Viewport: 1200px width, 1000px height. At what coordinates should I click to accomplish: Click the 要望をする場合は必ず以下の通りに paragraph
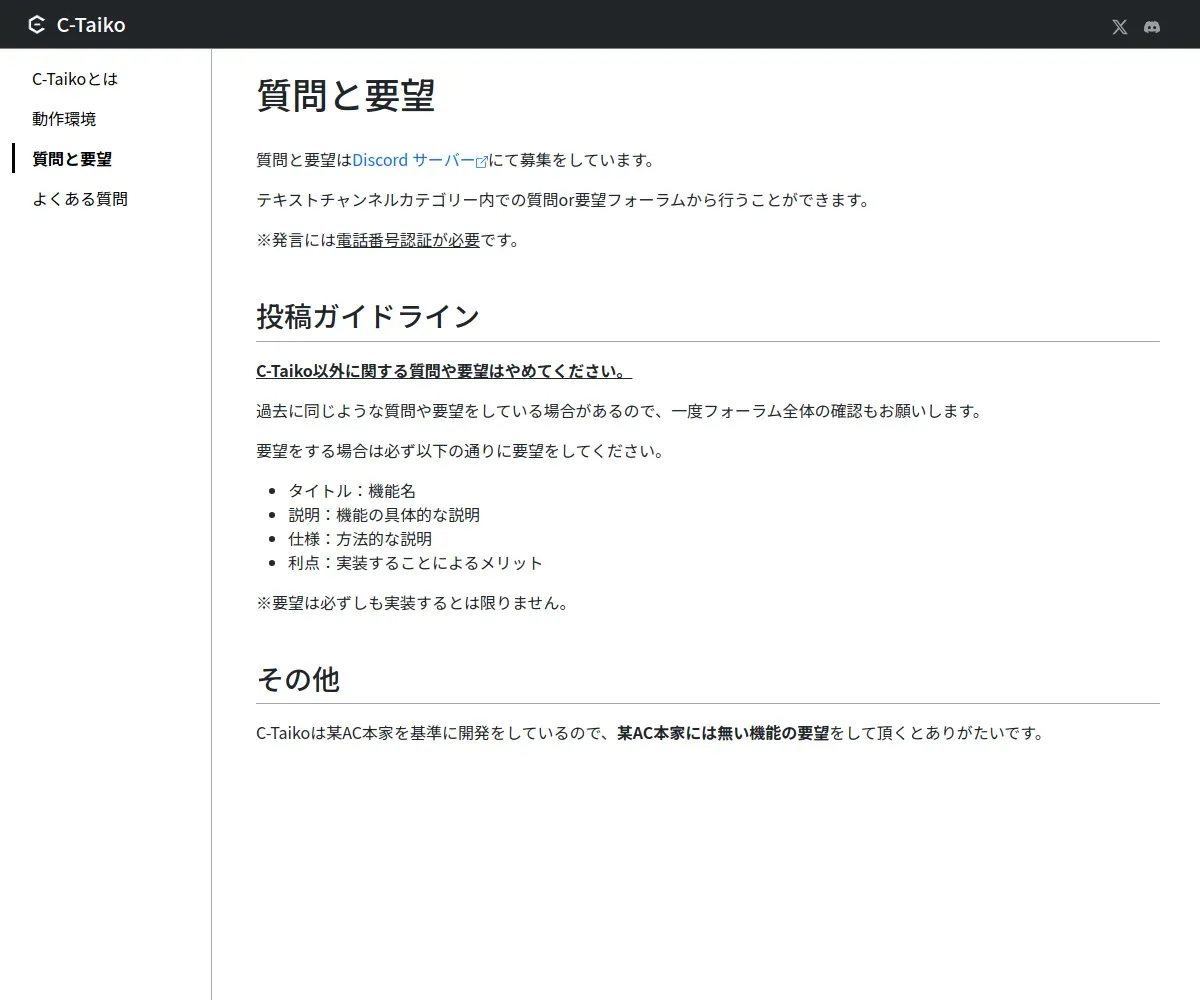[460, 451]
